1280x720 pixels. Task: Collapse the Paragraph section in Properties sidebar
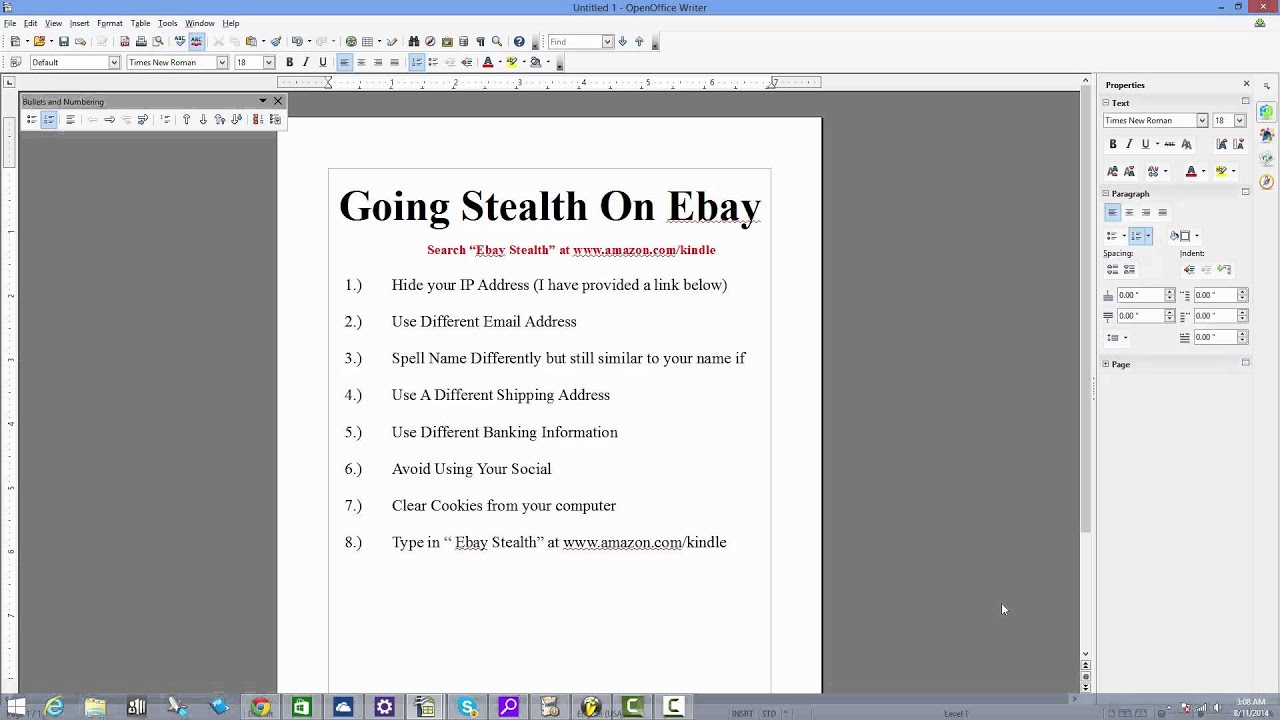point(1106,193)
